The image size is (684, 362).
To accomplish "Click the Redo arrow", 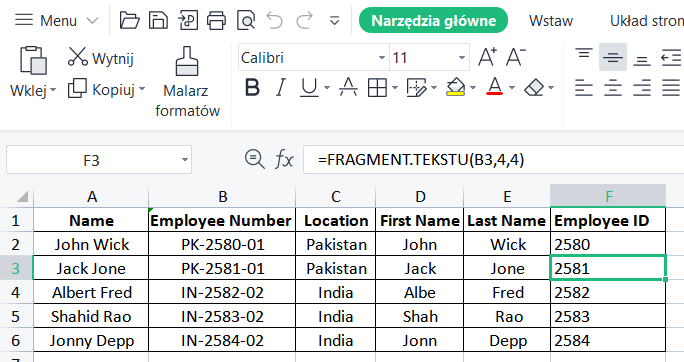I will (x=304, y=20).
